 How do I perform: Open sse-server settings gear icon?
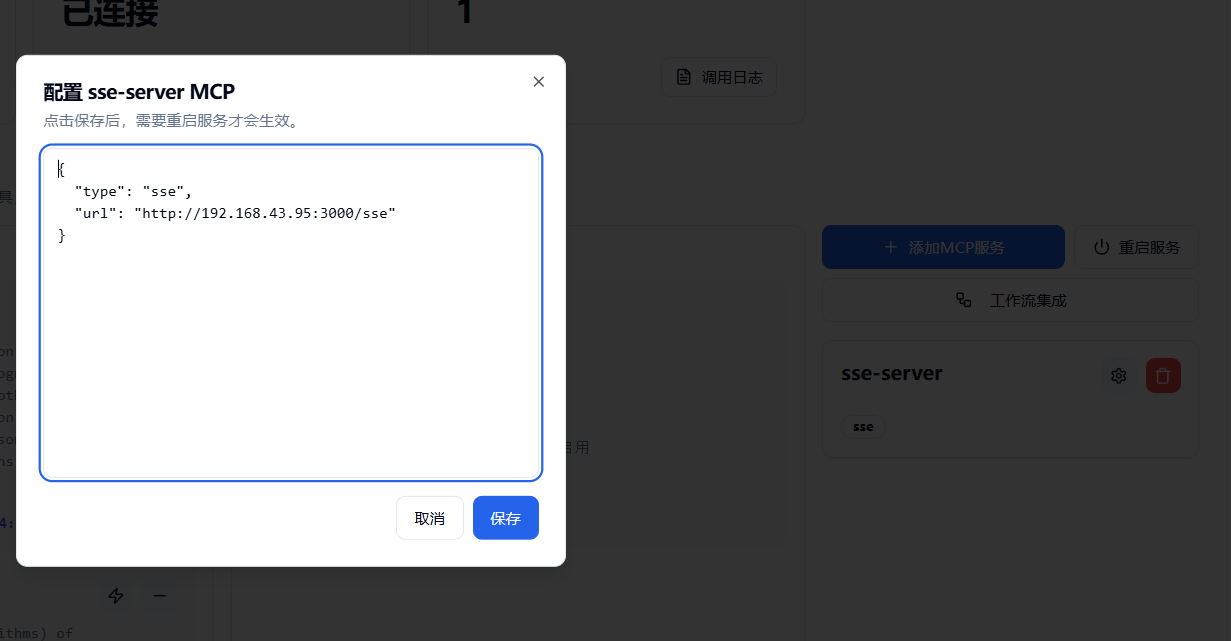1119,376
